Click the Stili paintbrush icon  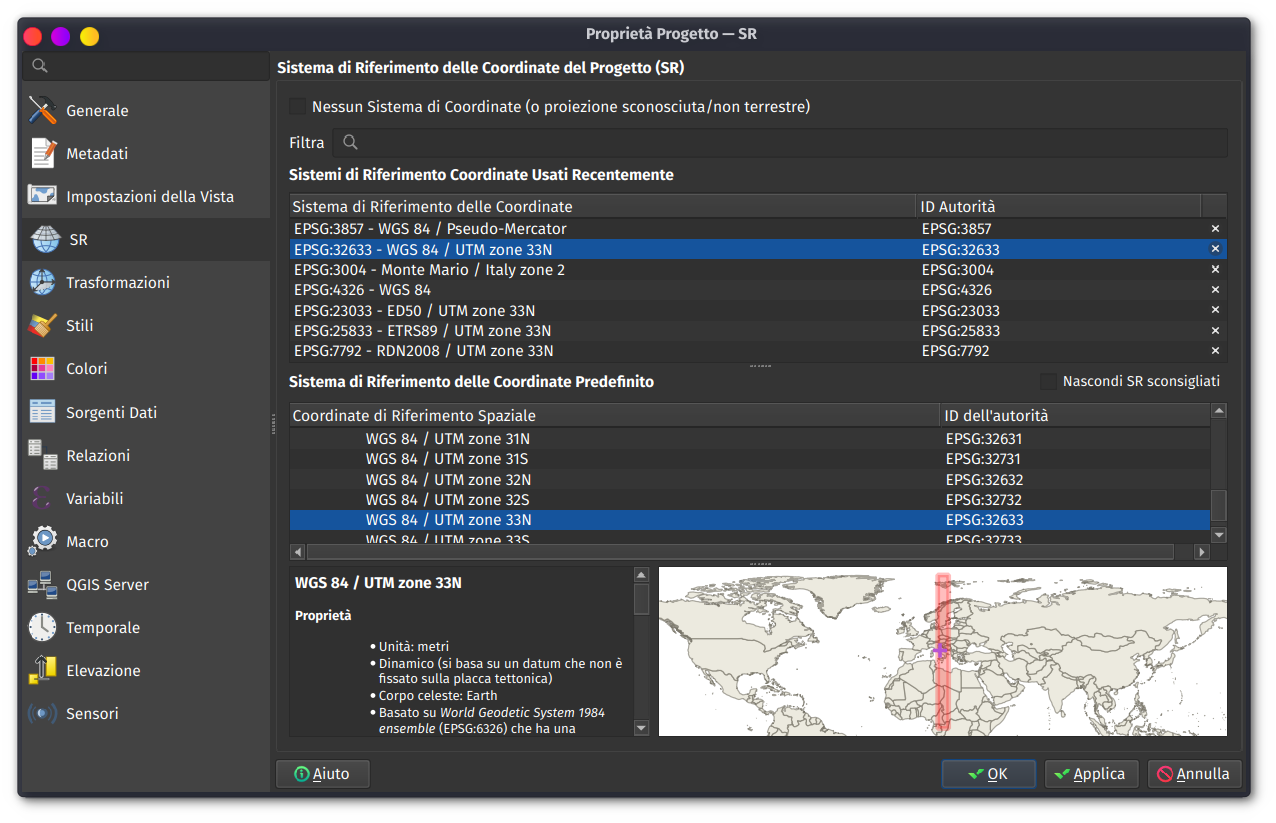click(43, 326)
